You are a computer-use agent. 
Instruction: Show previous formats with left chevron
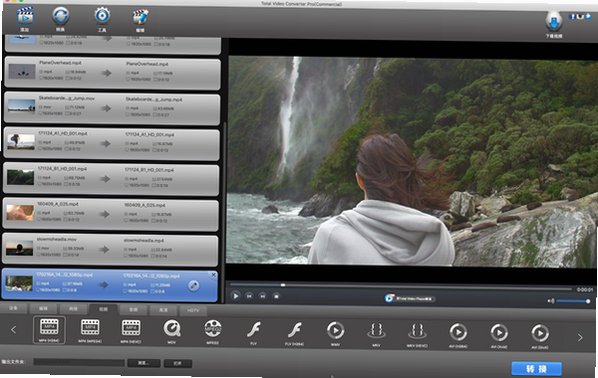click(x=14, y=330)
